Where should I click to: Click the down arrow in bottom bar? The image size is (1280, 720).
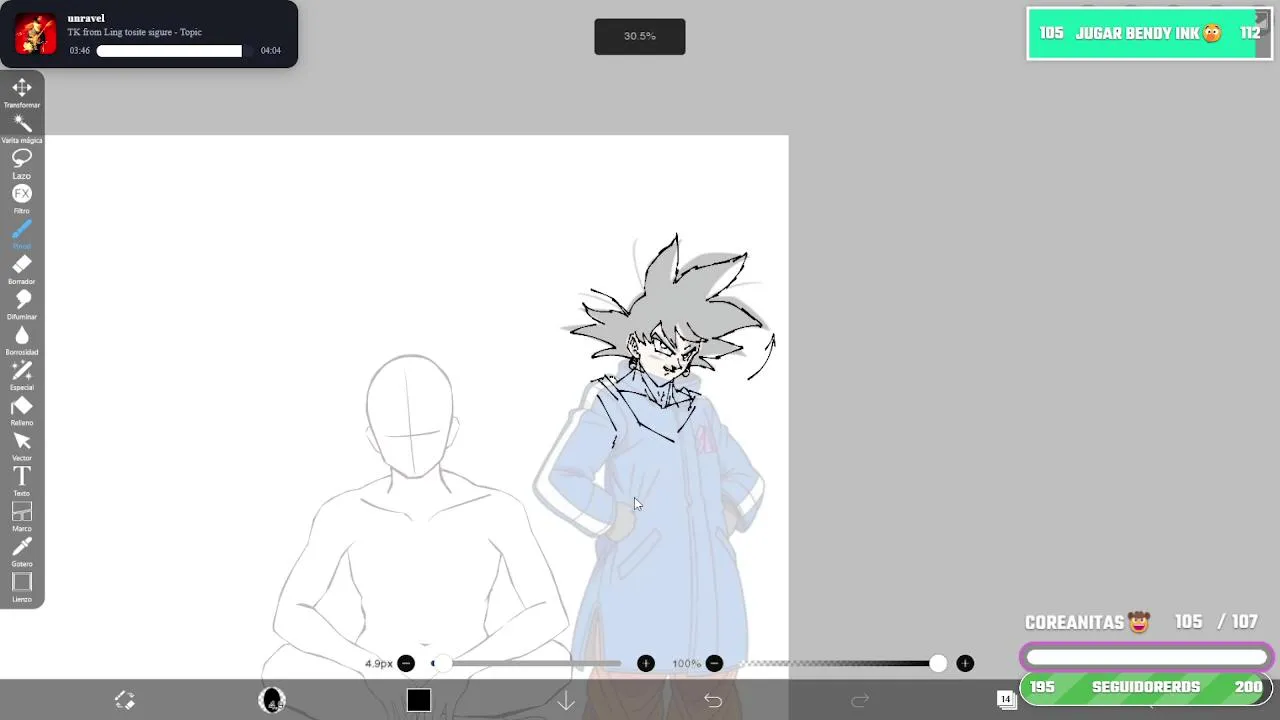[x=566, y=700]
